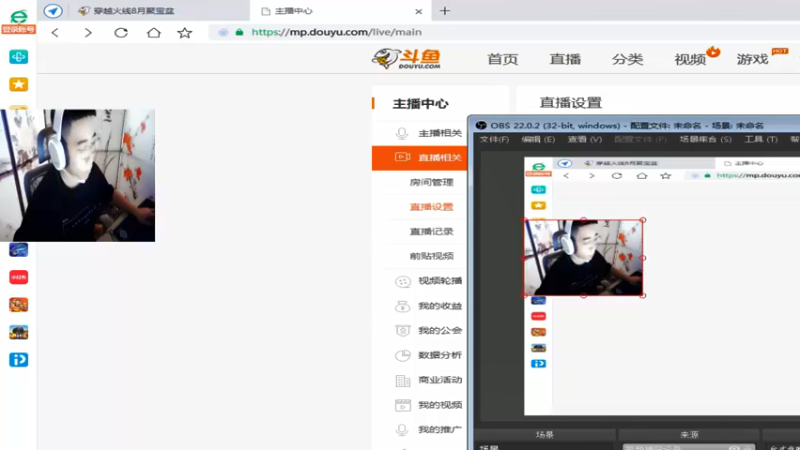Go back using browser back arrow
This screenshot has height=450, width=800.
(x=55, y=33)
